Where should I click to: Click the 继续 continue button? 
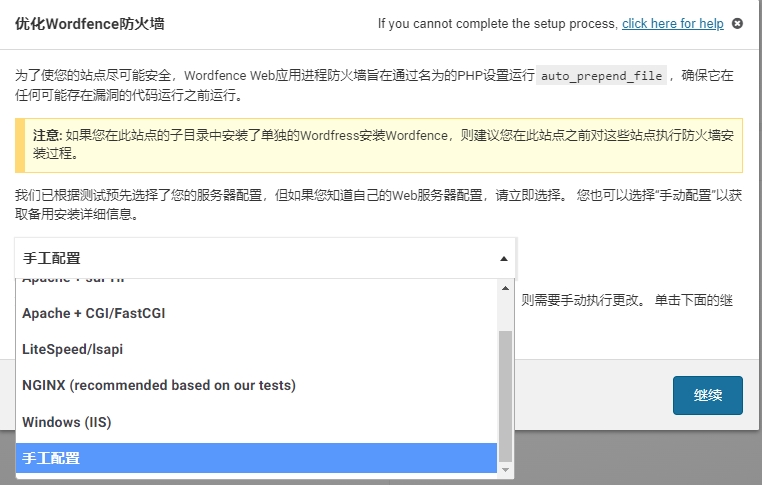point(708,395)
